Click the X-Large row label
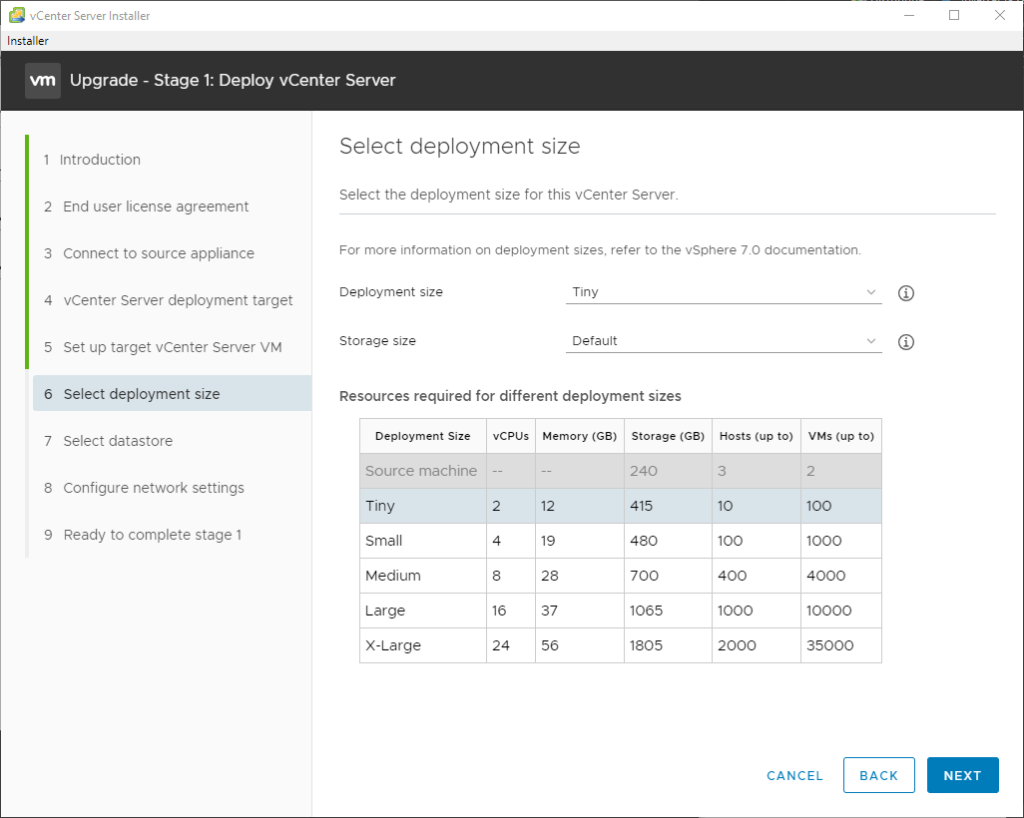The image size is (1024, 818). click(x=393, y=646)
